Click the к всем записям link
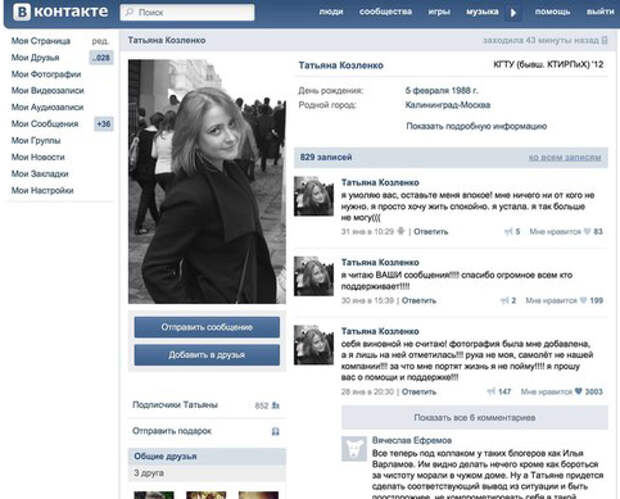 tap(565, 157)
